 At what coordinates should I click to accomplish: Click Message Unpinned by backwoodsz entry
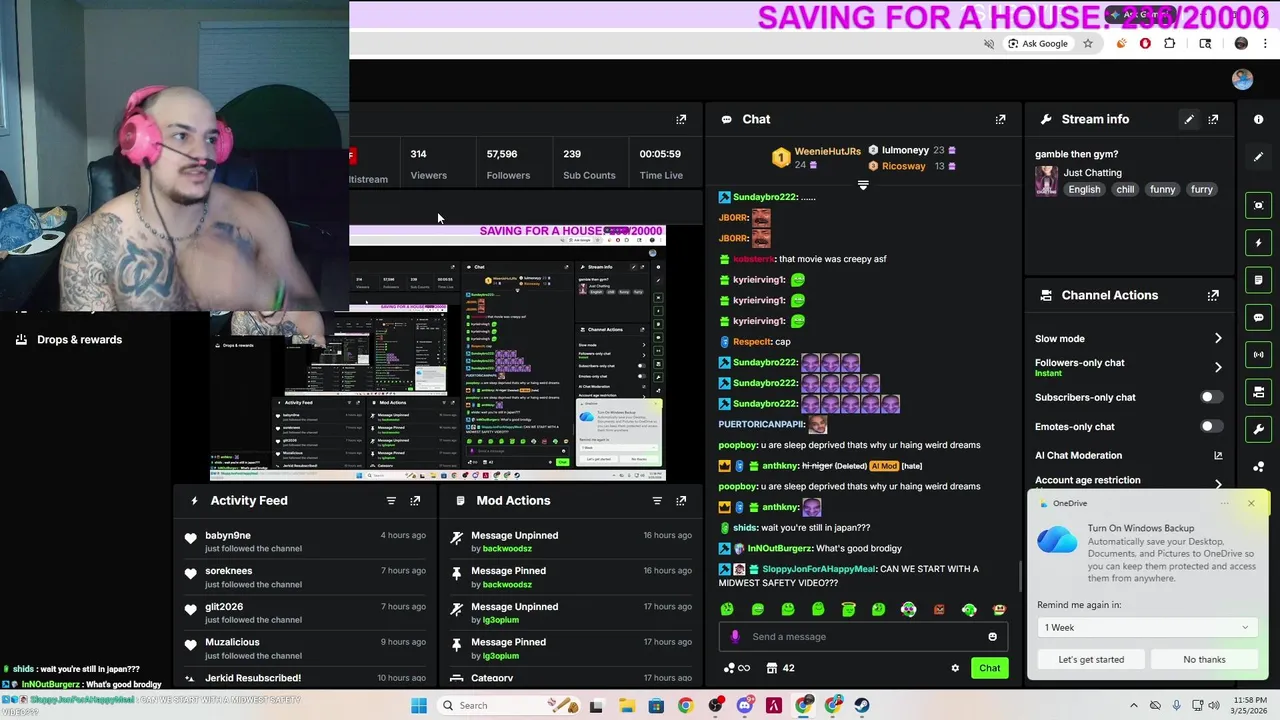[571, 542]
